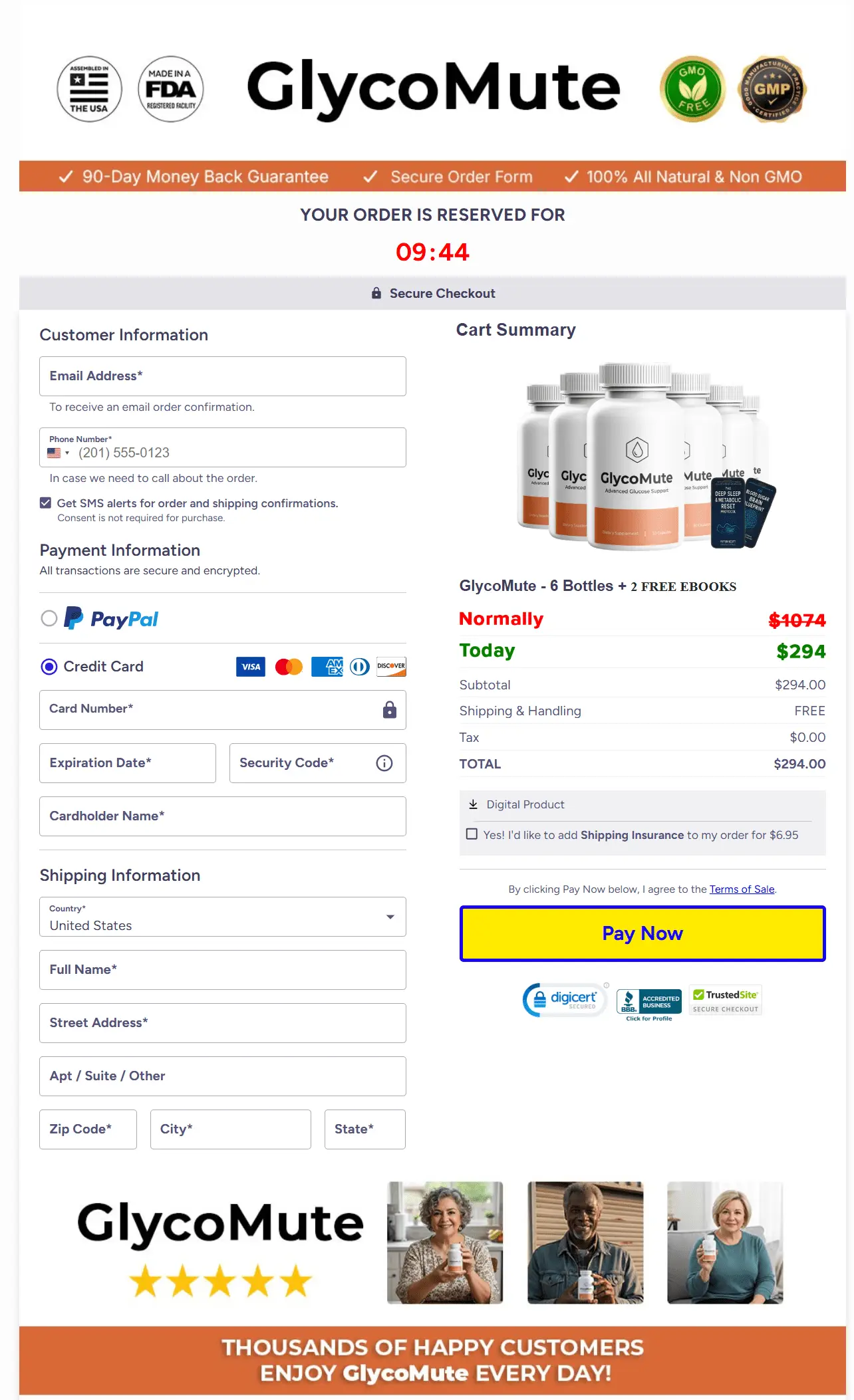Click the security code info icon
The image size is (854, 1400).
tap(384, 763)
